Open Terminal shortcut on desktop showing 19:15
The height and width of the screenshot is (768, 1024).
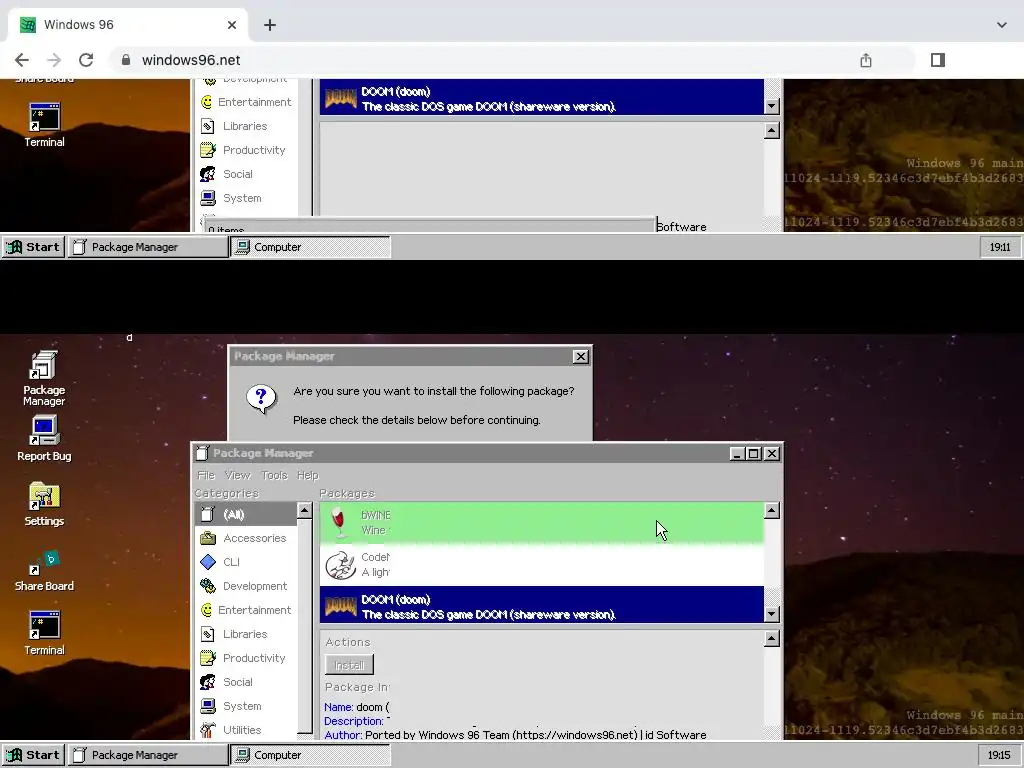coord(44,633)
